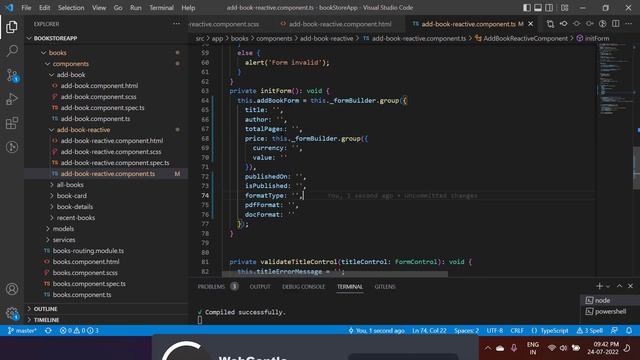
Task: Collapse the add-book-reactive folder
Action: 83,130
